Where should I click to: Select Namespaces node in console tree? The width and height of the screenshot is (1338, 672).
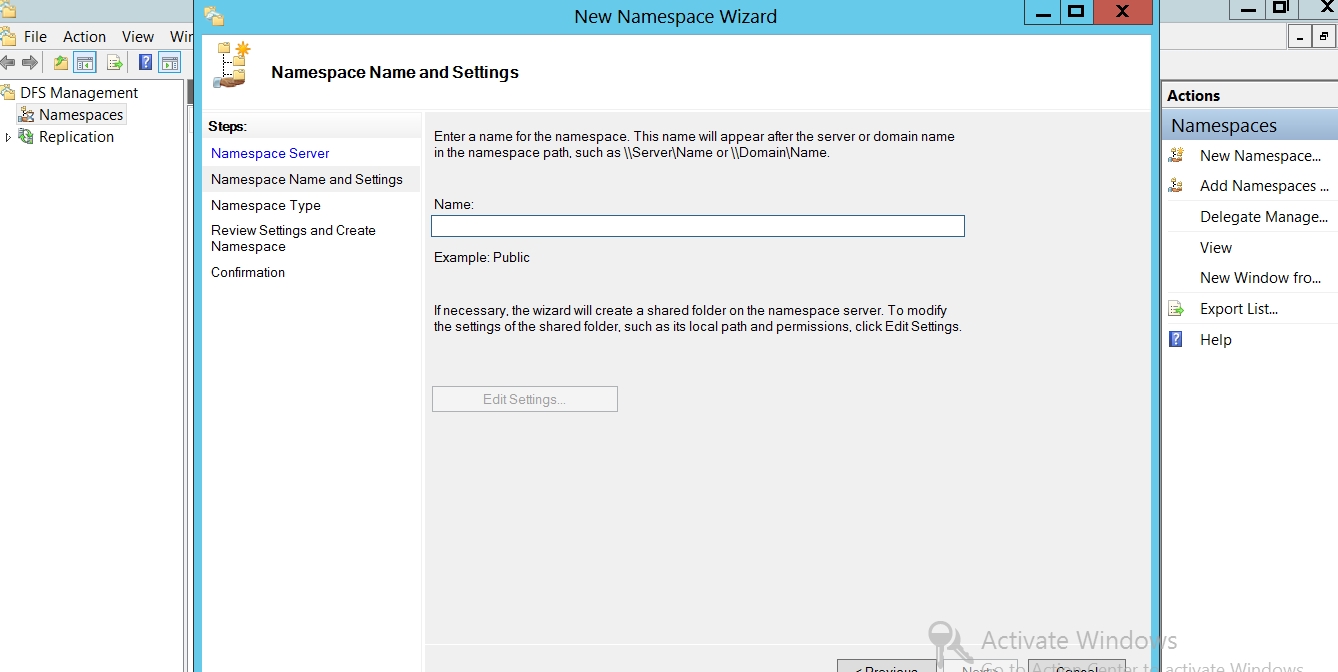[x=80, y=115]
